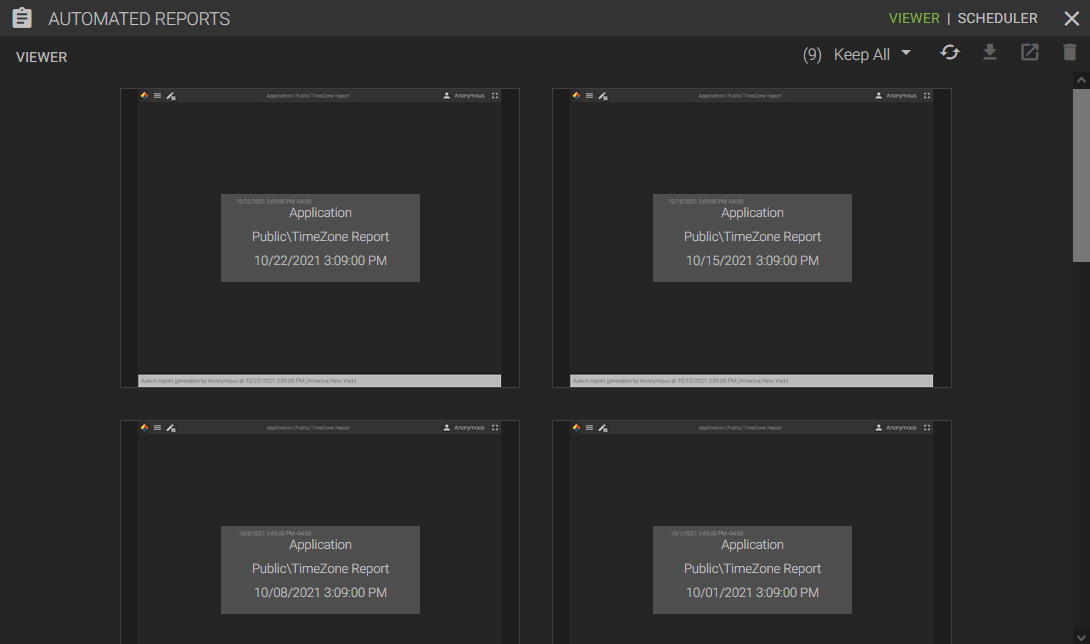Click the scroll up arrow of the viewer
Screen dimensions: 1090x644
pyautogui.click(x=1081, y=80)
